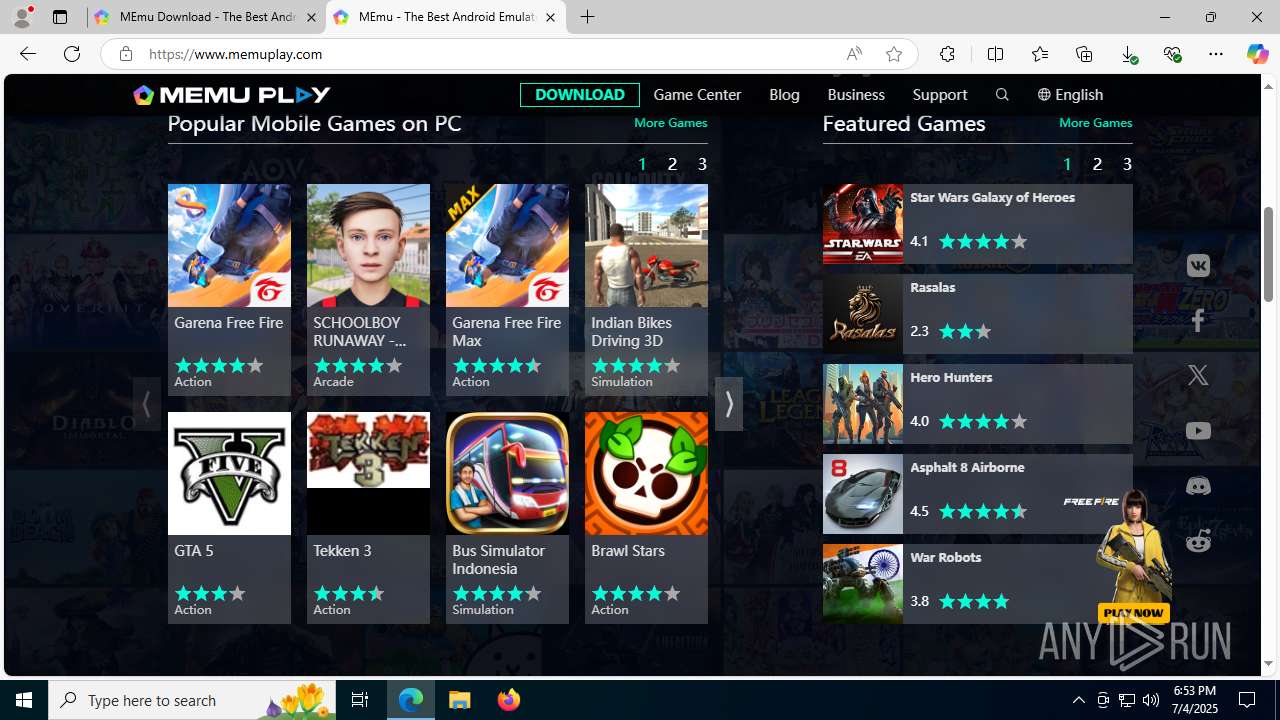The image size is (1280, 720).
Task: Open the Brawl Stars game thumbnail
Action: pos(646,473)
